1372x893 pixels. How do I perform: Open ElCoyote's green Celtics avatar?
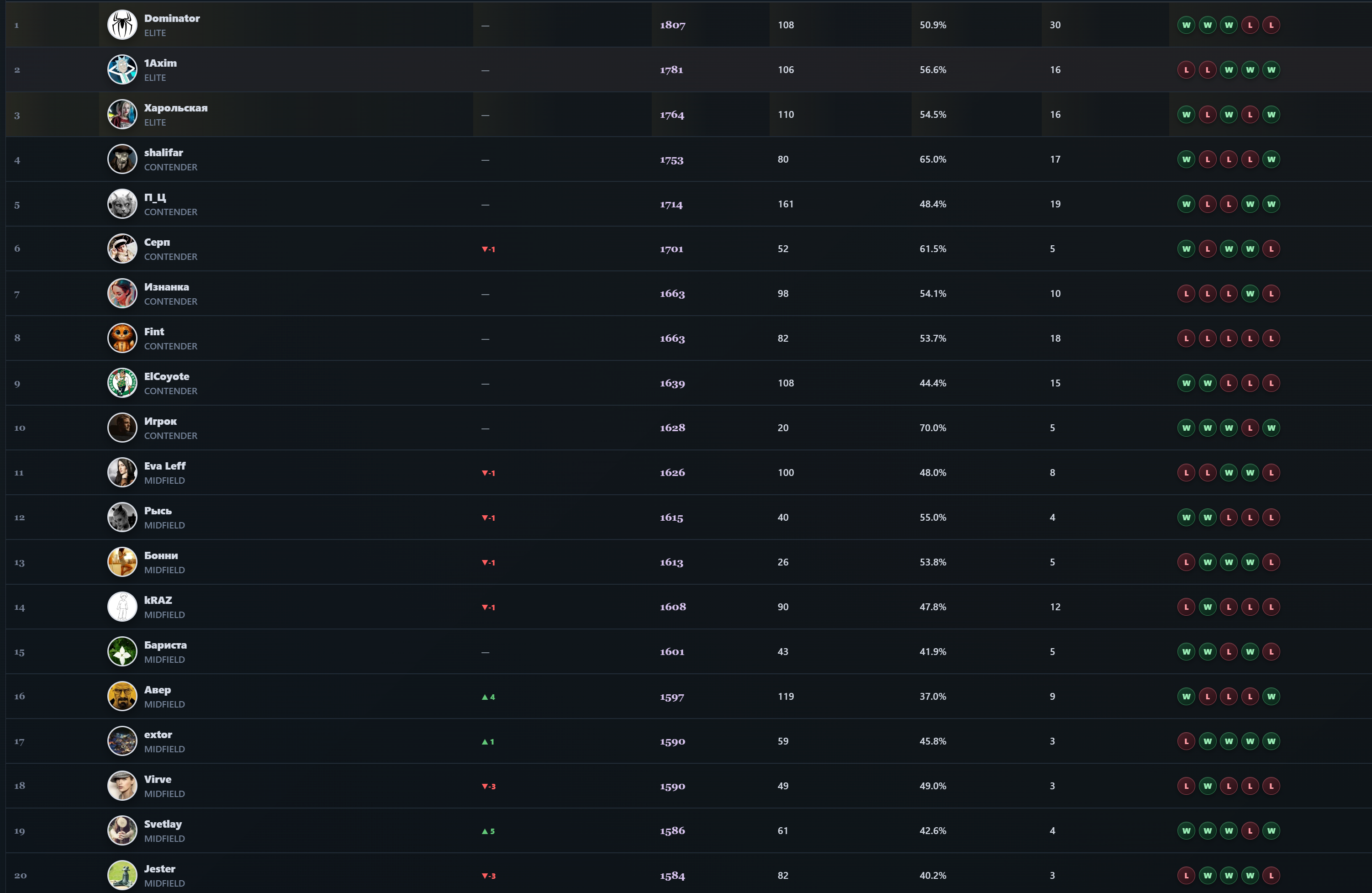pos(122,383)
